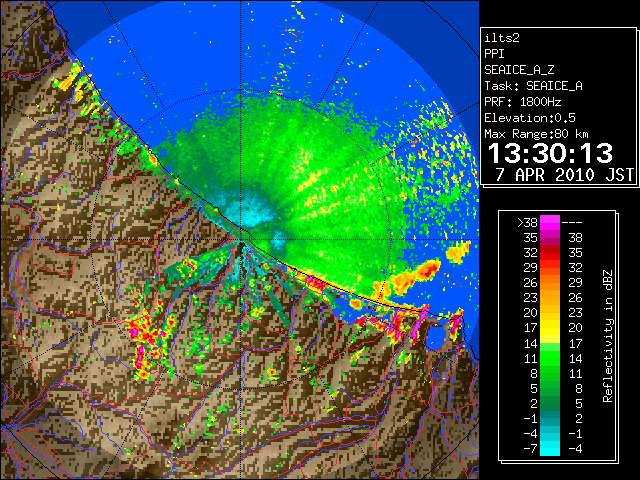Click the 13:30:13 timestamp
Image resolution: width=640 pixels, height=480 pixels.
coord(551,153)
